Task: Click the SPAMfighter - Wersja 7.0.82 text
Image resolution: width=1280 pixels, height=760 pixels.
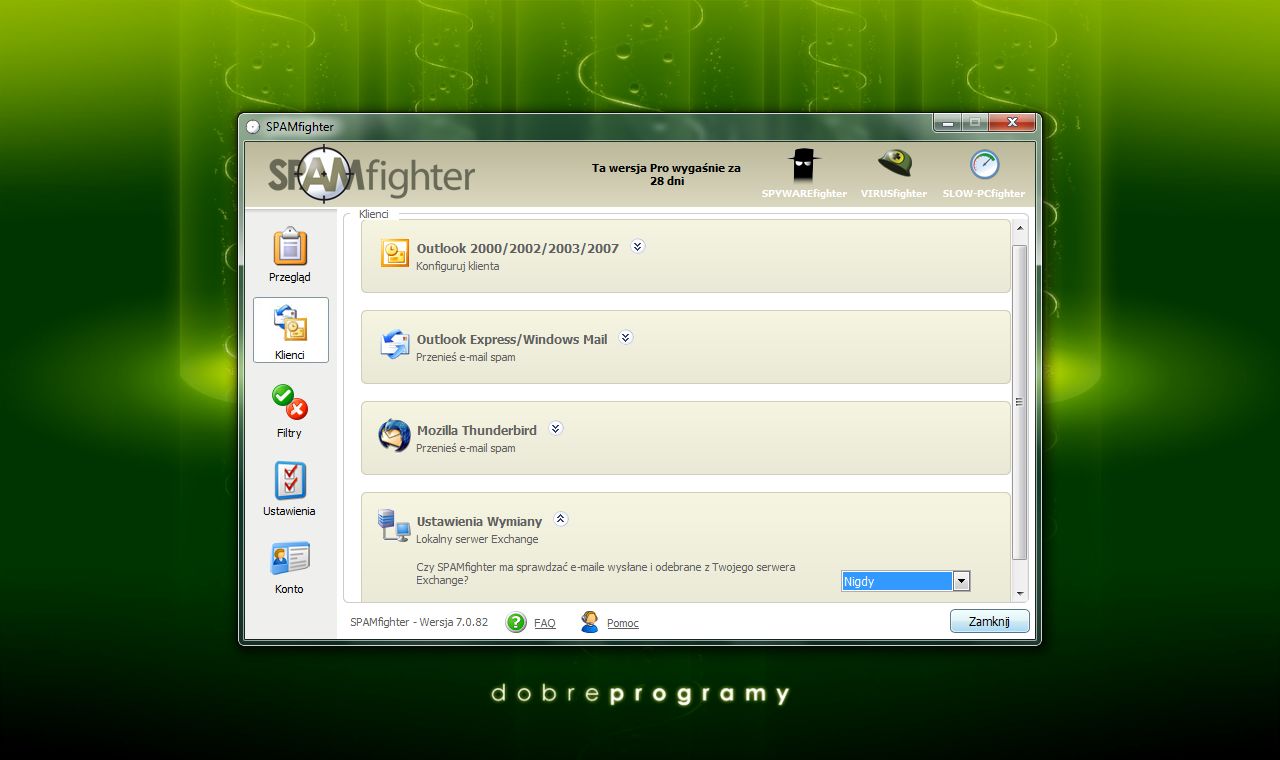Action: point(419,622)
